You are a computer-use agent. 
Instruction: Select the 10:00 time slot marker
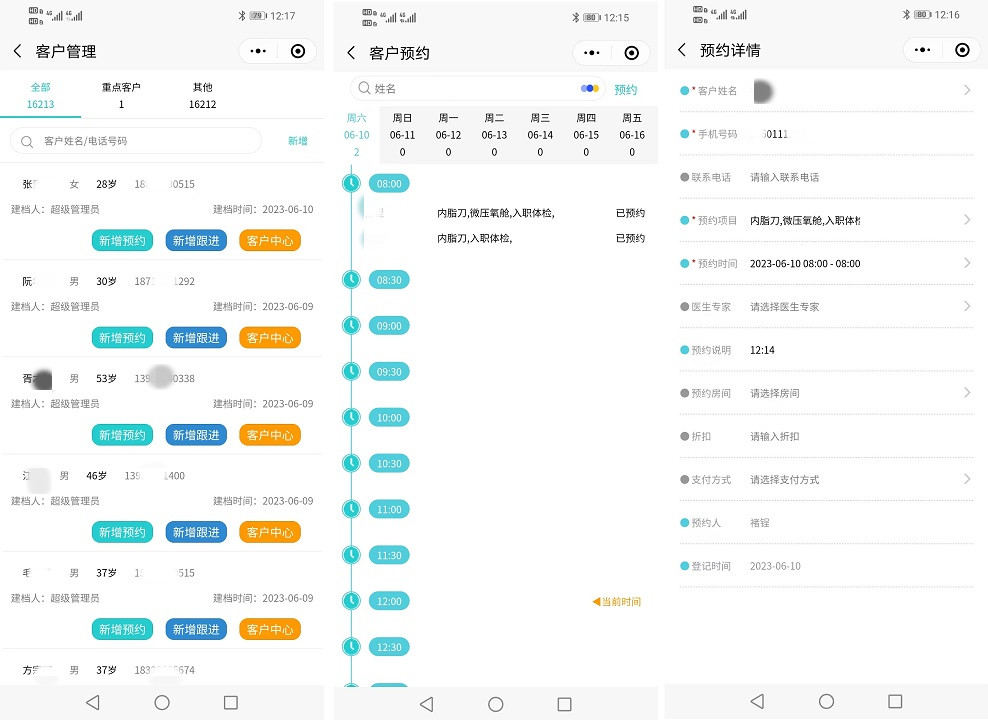pyautogui.click(x=389, y=418)
